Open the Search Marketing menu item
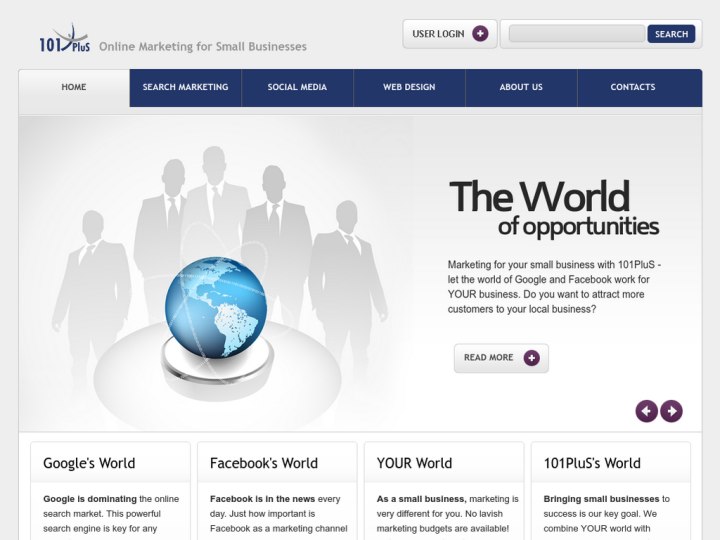720x540 pixels. pyautogui.click(x=185, y=88)
